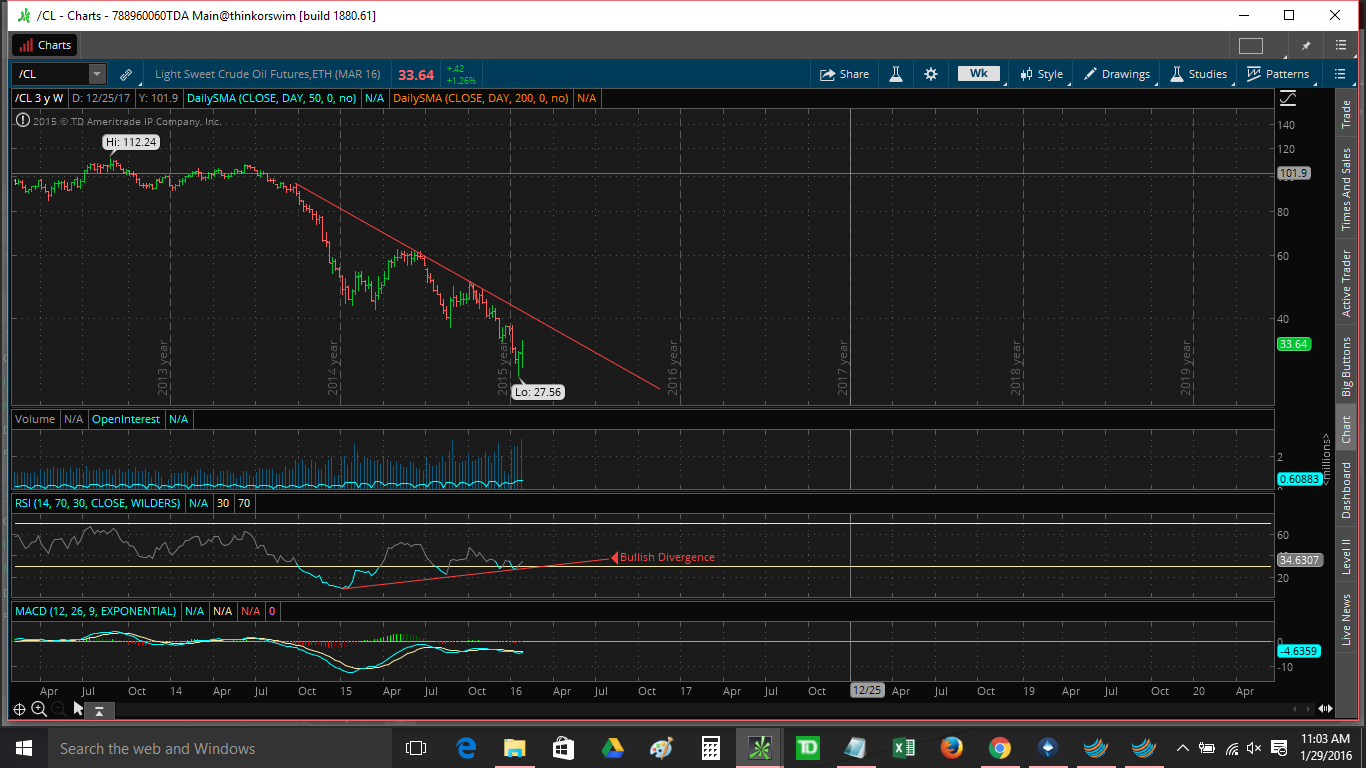Click the Search the web and Windows box
This screenshot has width=1366, height=768.
pos(220,748)
